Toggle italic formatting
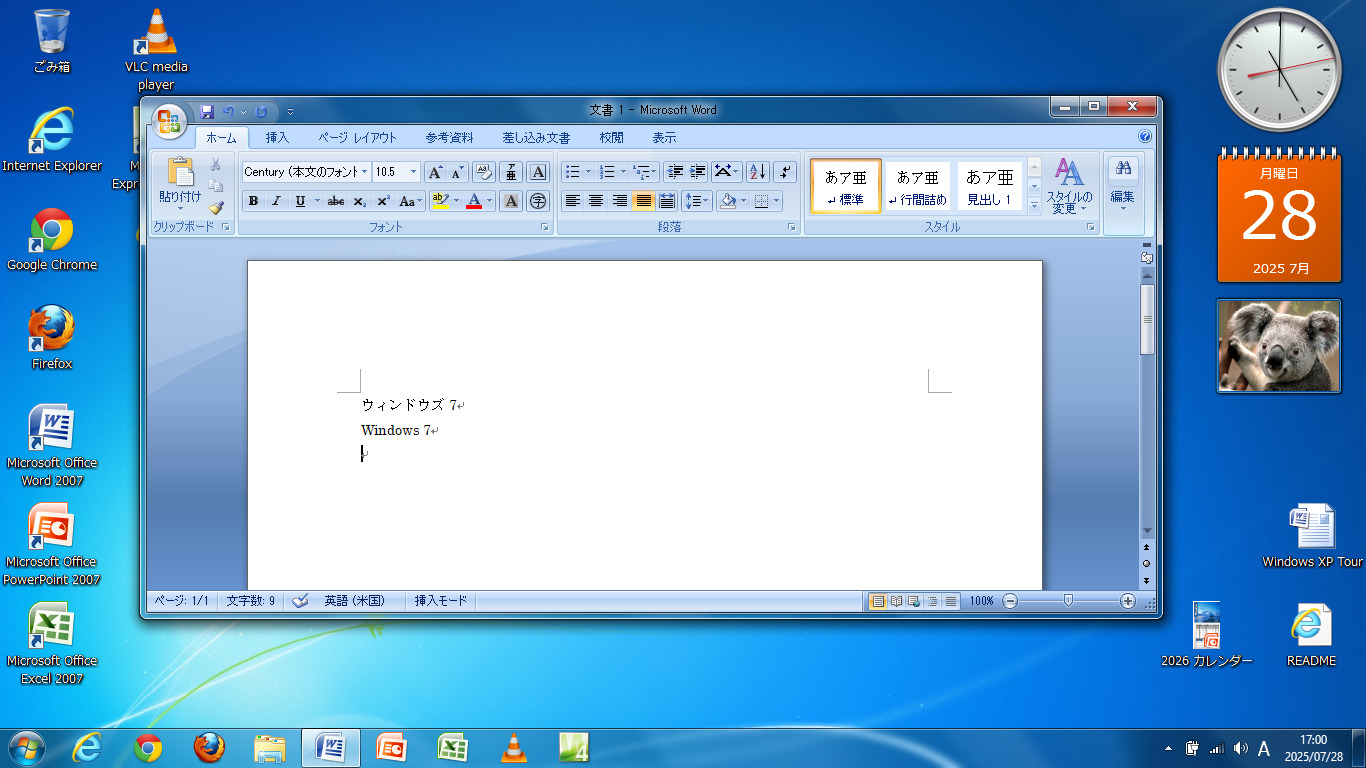Screen dimensions: 1366x768 [x=276, y=201]
